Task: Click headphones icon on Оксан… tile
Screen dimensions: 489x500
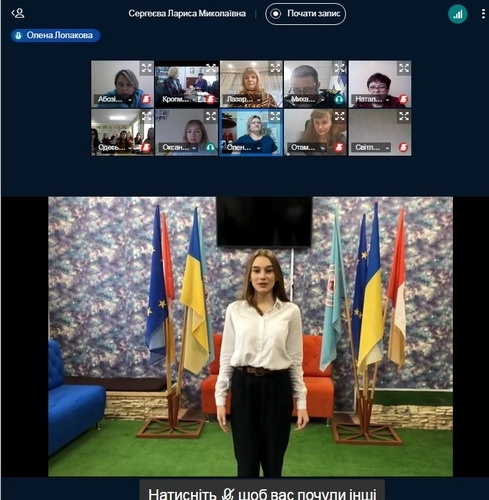Action: pyautogui.click(x=210, y=147)
